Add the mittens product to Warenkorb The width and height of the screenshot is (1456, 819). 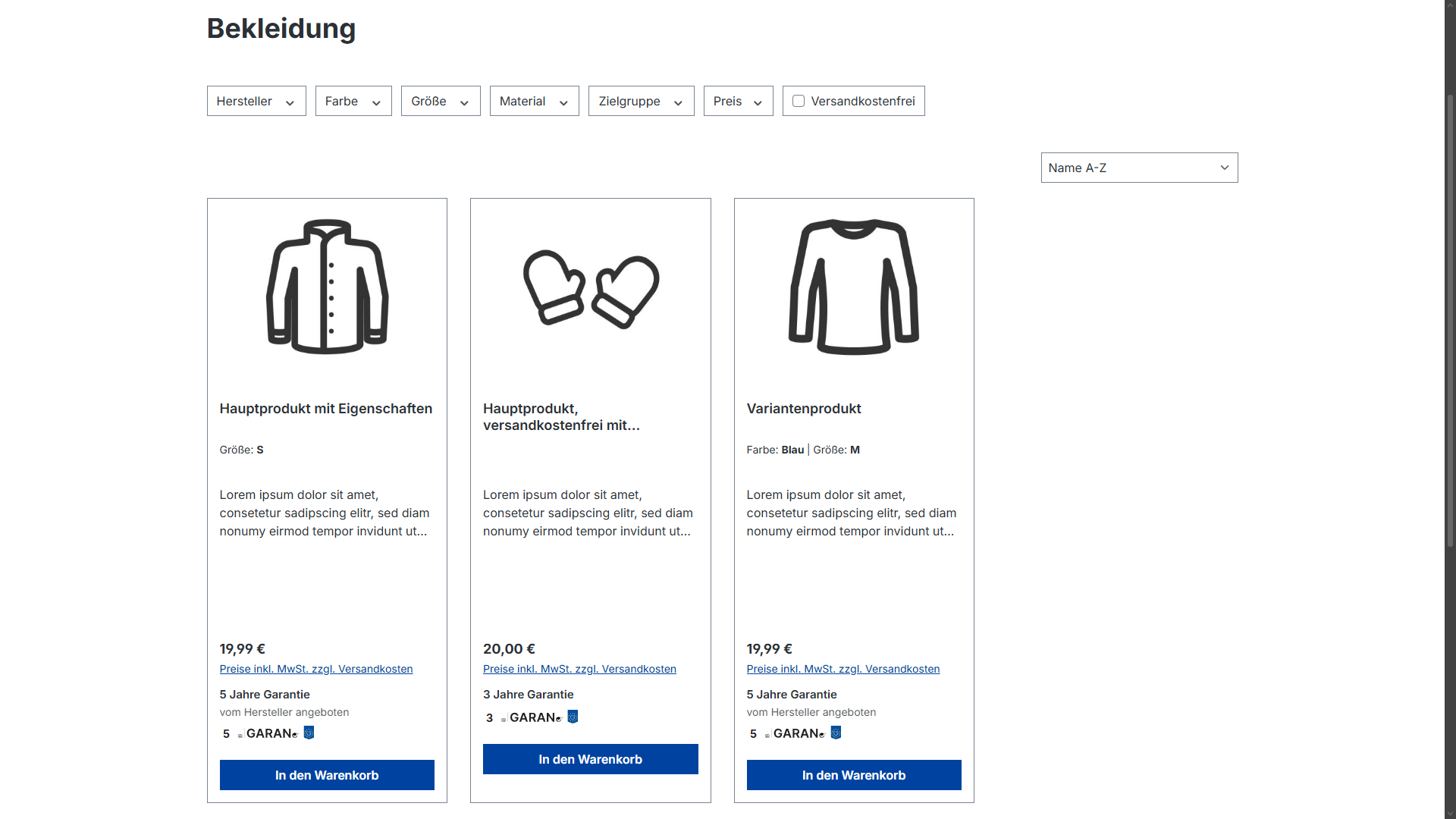(x=591, y=759)
